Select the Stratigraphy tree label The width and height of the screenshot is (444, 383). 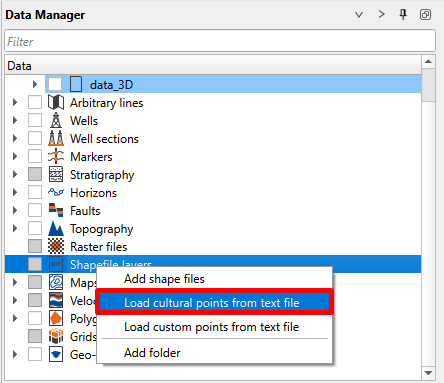(x=102, y=175)
